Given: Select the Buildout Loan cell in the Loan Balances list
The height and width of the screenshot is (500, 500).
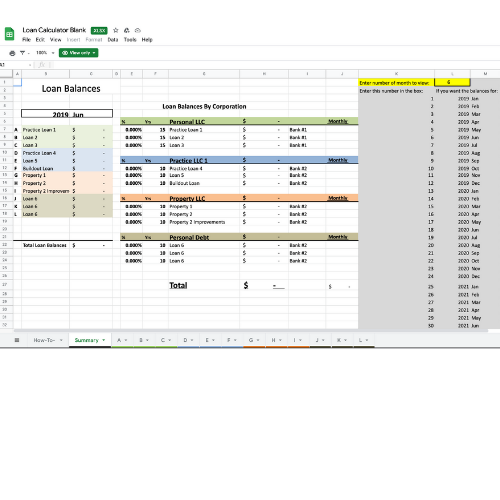Looking at the screenshot, I should 46,168.
